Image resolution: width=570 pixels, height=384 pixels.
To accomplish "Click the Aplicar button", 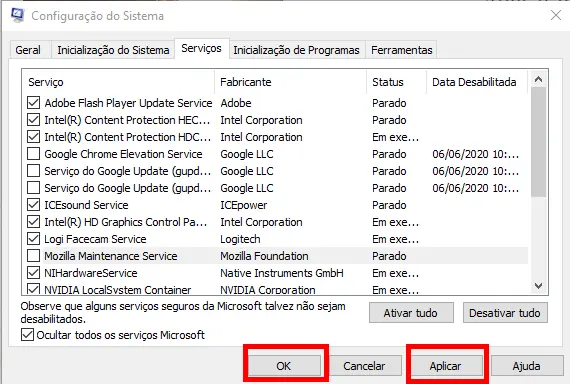I will point(446,366).
